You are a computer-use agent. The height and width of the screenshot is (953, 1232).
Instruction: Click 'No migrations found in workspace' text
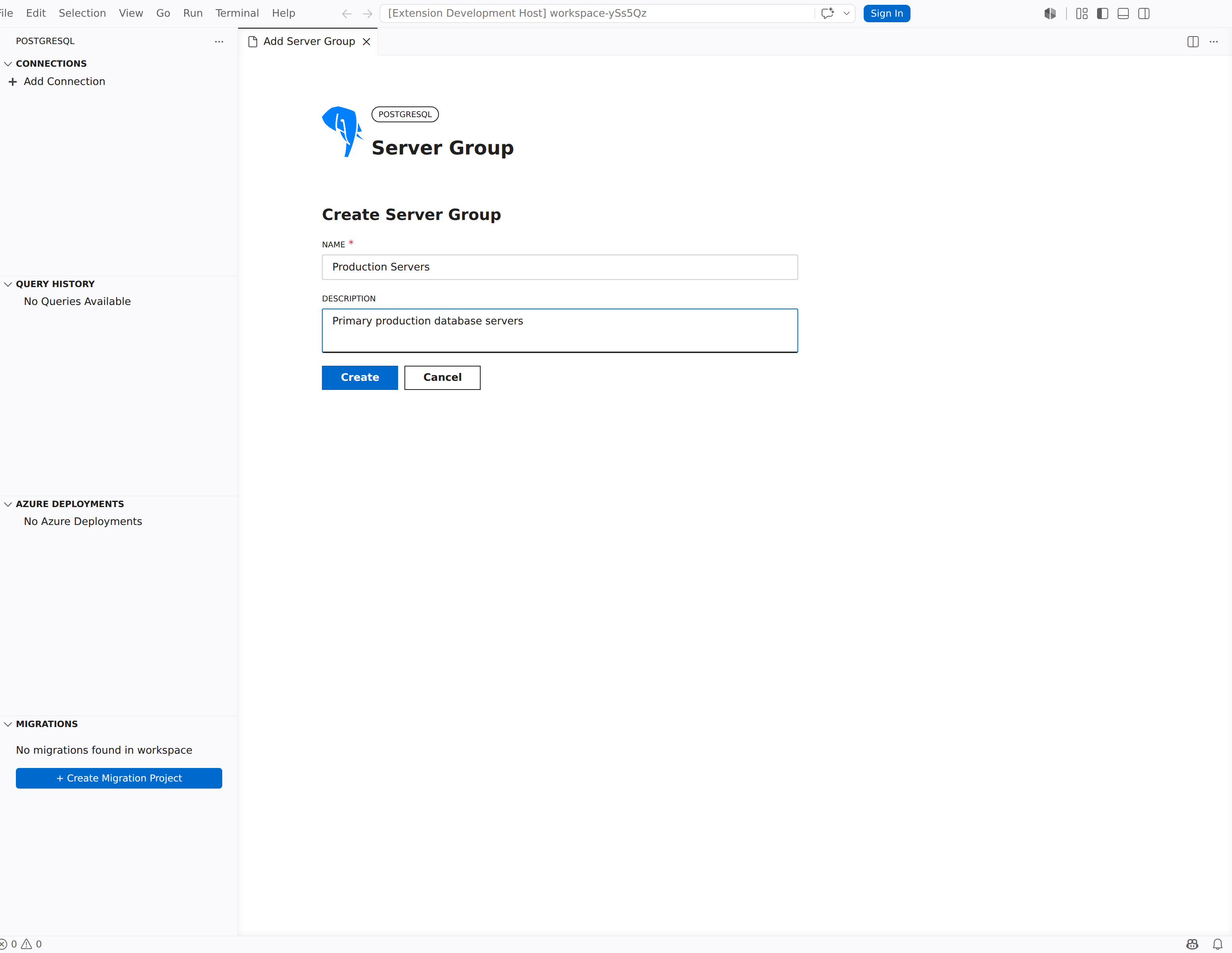[x=104, y=750]
